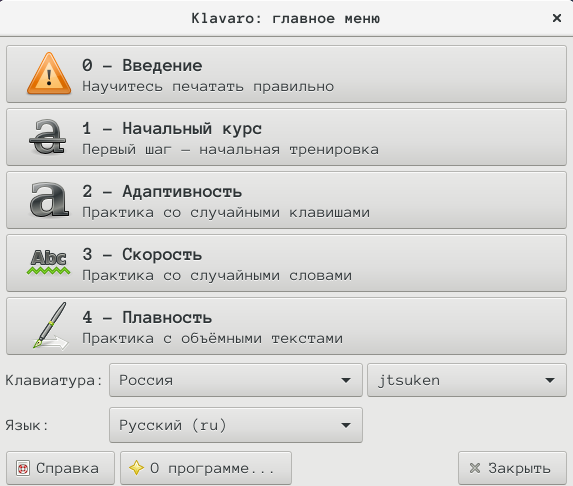Screen dimensions: 573x486
Task: Click the lifebuoy icon on Справка
Action: pos(23,468)
